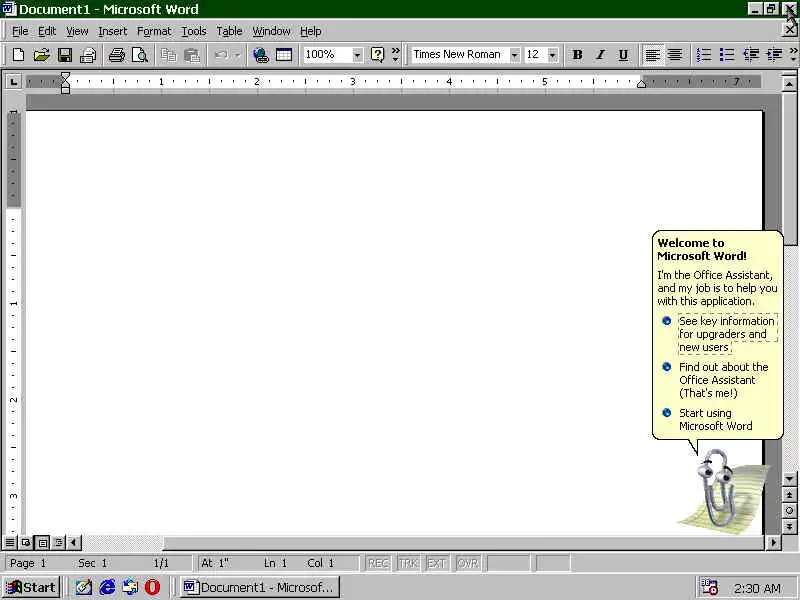This screenshot has height=600, width=800.
Task: Click the right indent ruler marker
Action: [642, 84]
